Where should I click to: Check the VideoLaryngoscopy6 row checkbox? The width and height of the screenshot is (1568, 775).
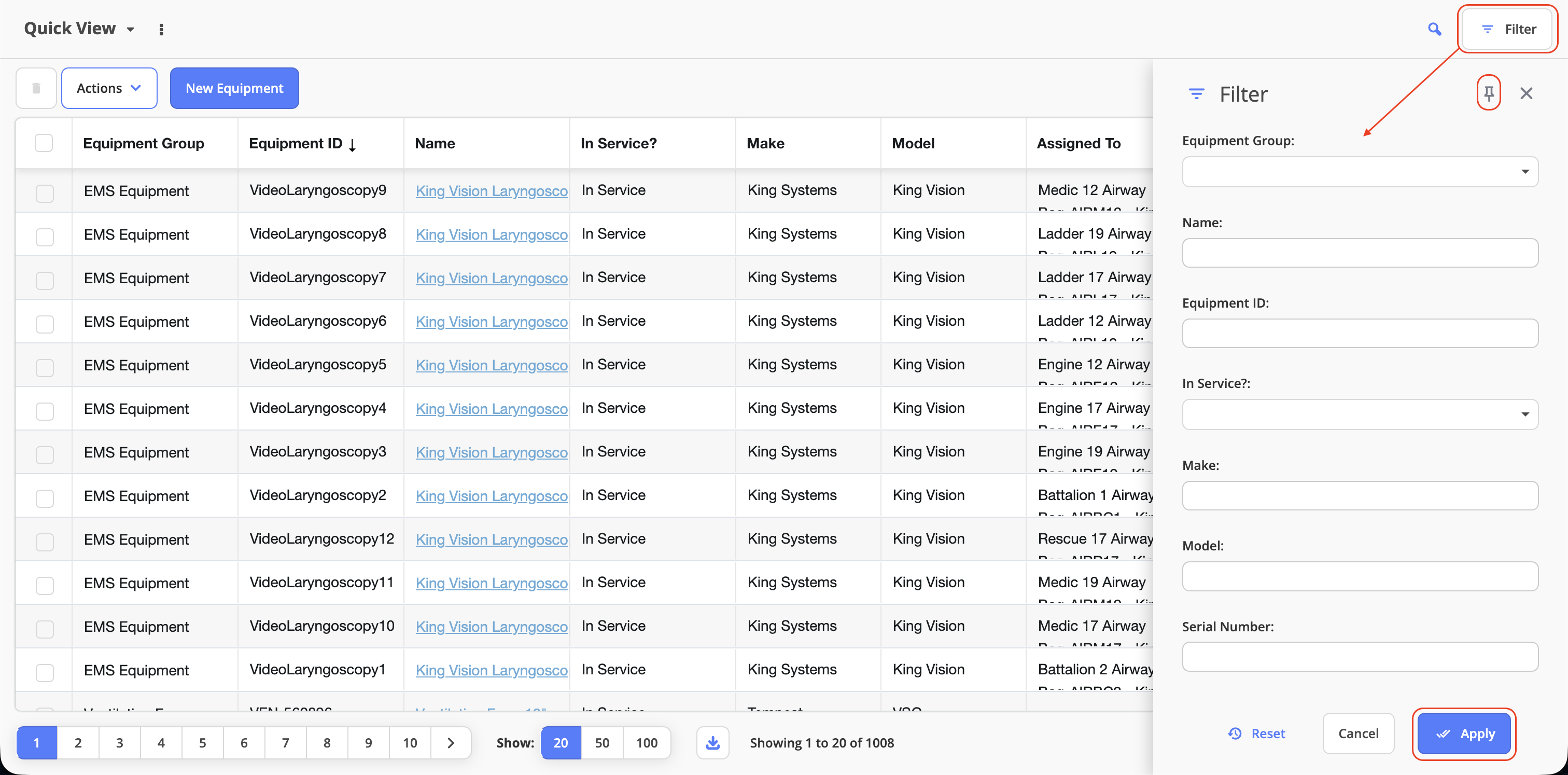pyautogui.click(x=45, y=324)
